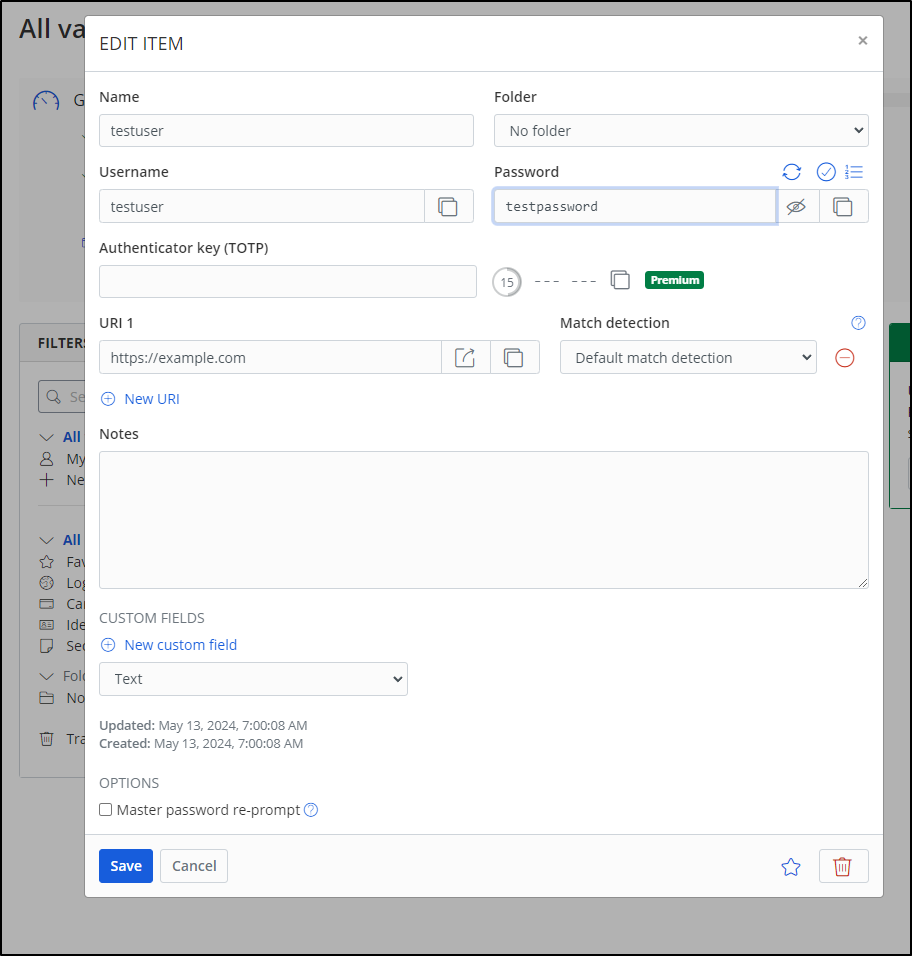
Task: Toggle favorite star icon
Action: (x=791, y=866)
